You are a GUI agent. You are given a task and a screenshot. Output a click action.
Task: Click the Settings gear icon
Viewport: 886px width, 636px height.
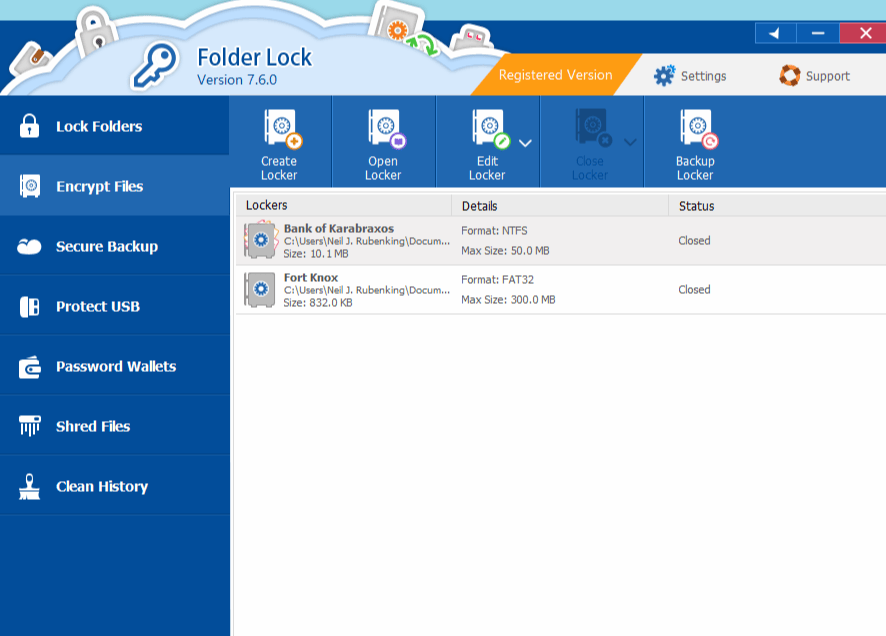click(664, 76)
